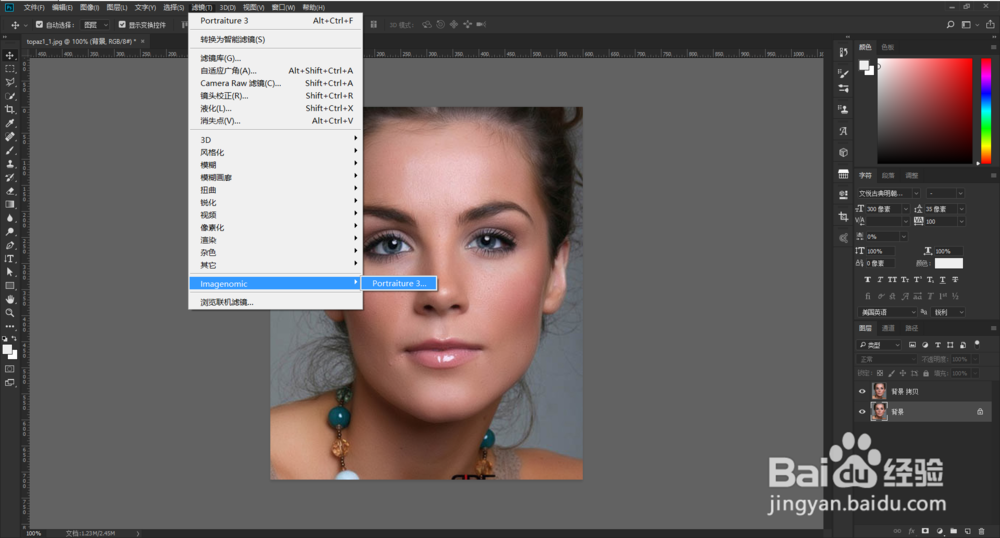Click the hue spectrum slider
1000x538 pixels.
tap(985, 111)
